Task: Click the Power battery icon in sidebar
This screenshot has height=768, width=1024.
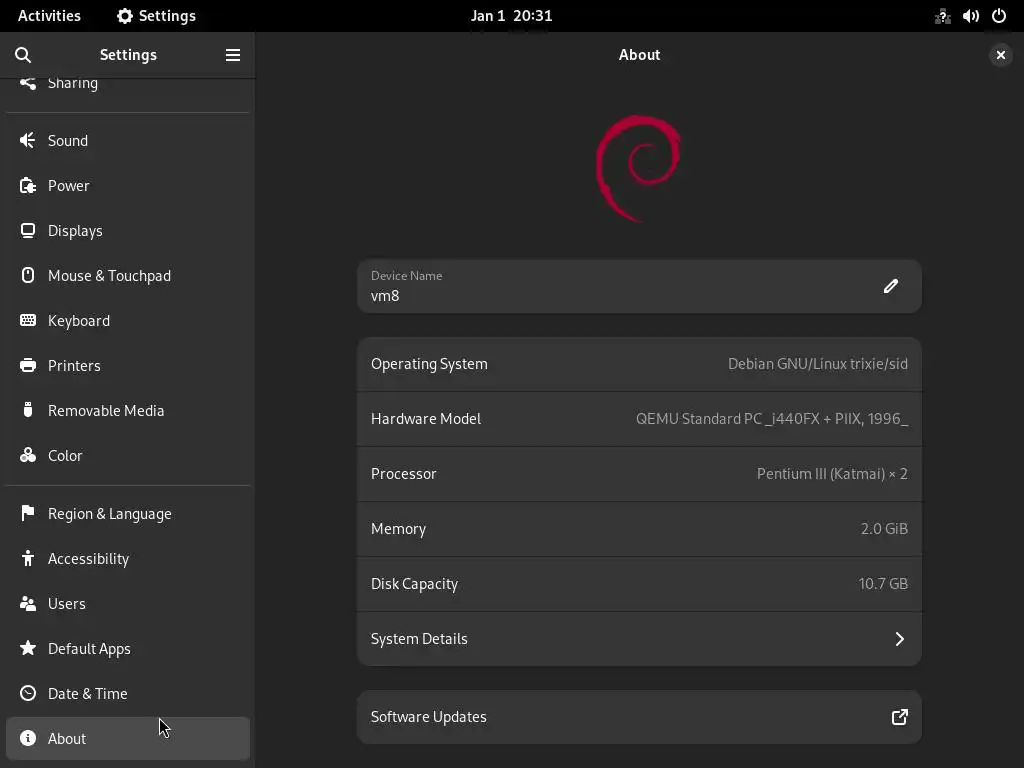Action: [27, 185]
